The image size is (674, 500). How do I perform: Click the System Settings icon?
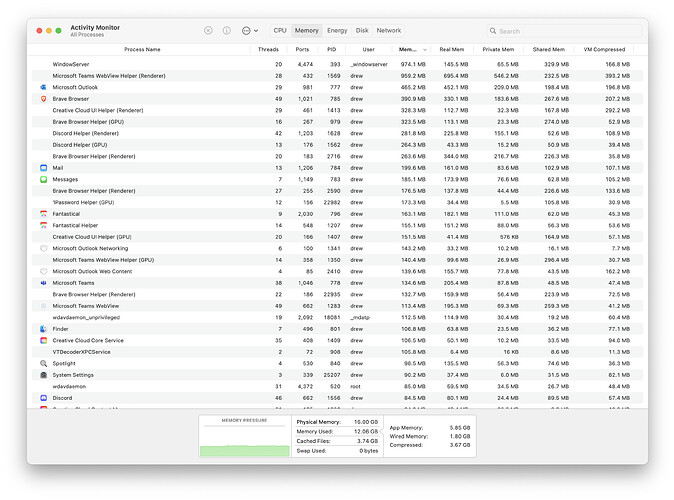[43, 375]
